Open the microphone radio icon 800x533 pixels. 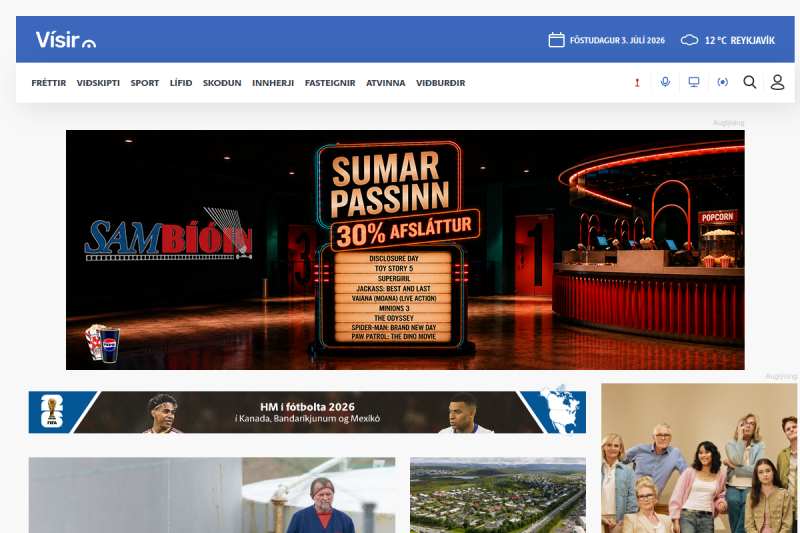(665, 82)
